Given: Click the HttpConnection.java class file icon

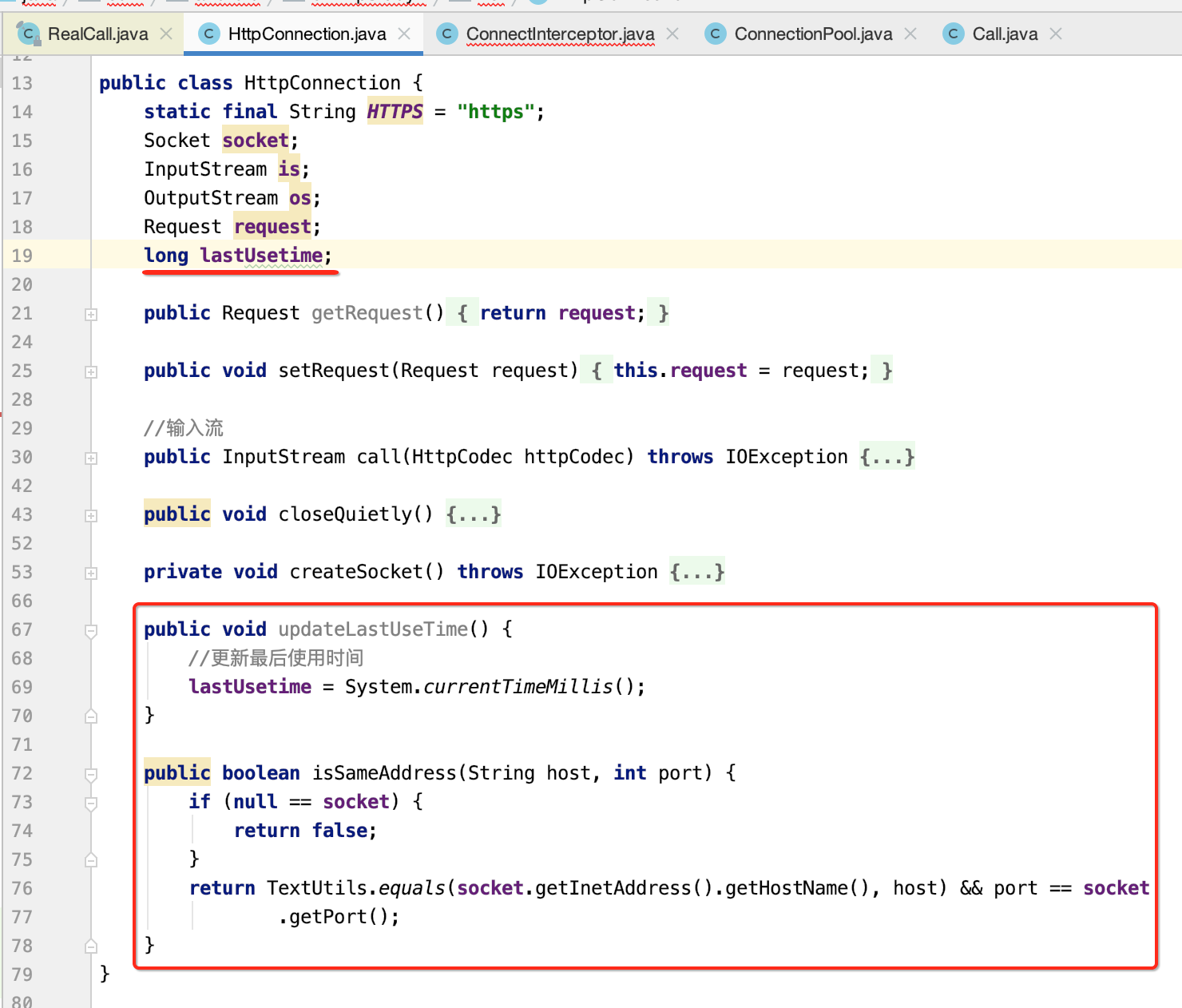Looking at the screenshot, I should (209, 34).
